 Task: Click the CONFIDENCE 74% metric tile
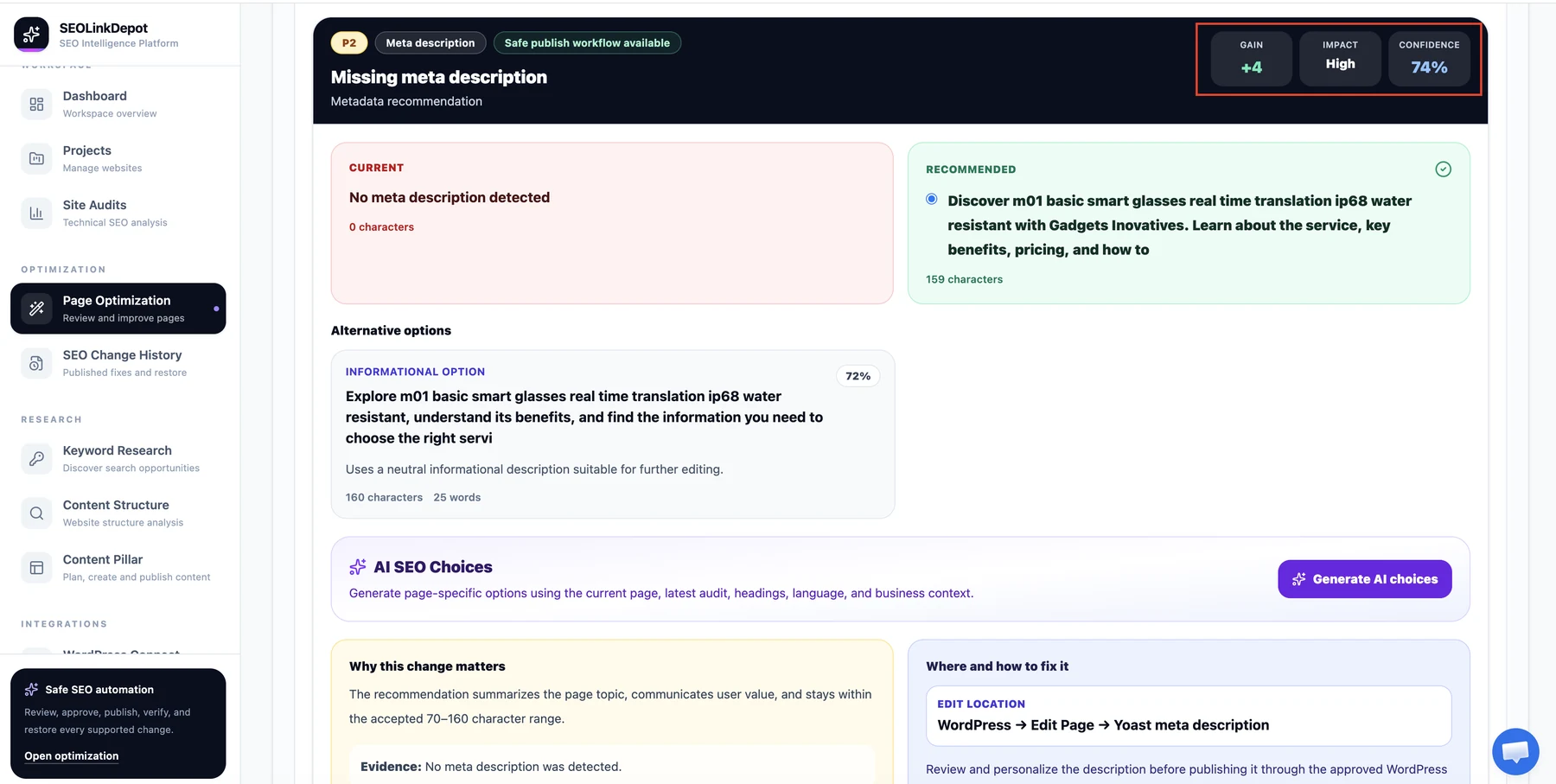(1429, 59)
